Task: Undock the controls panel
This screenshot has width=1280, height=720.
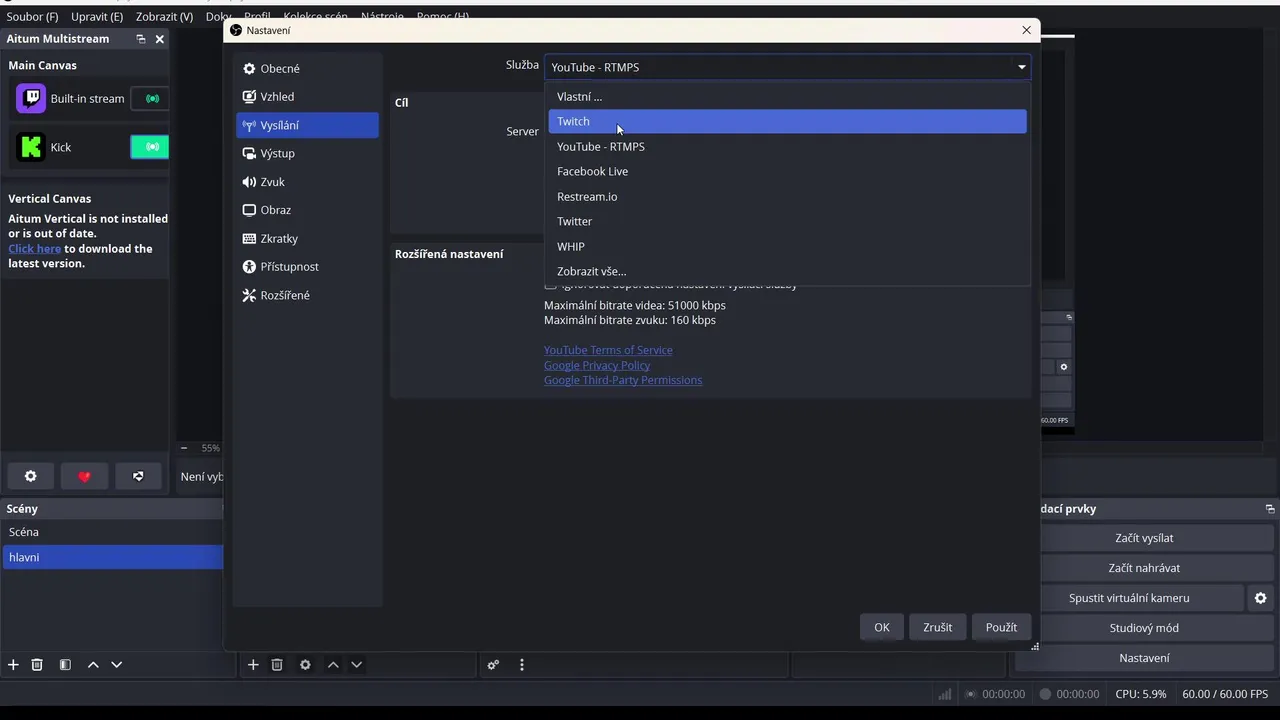Action: [x=1269, y=509]
